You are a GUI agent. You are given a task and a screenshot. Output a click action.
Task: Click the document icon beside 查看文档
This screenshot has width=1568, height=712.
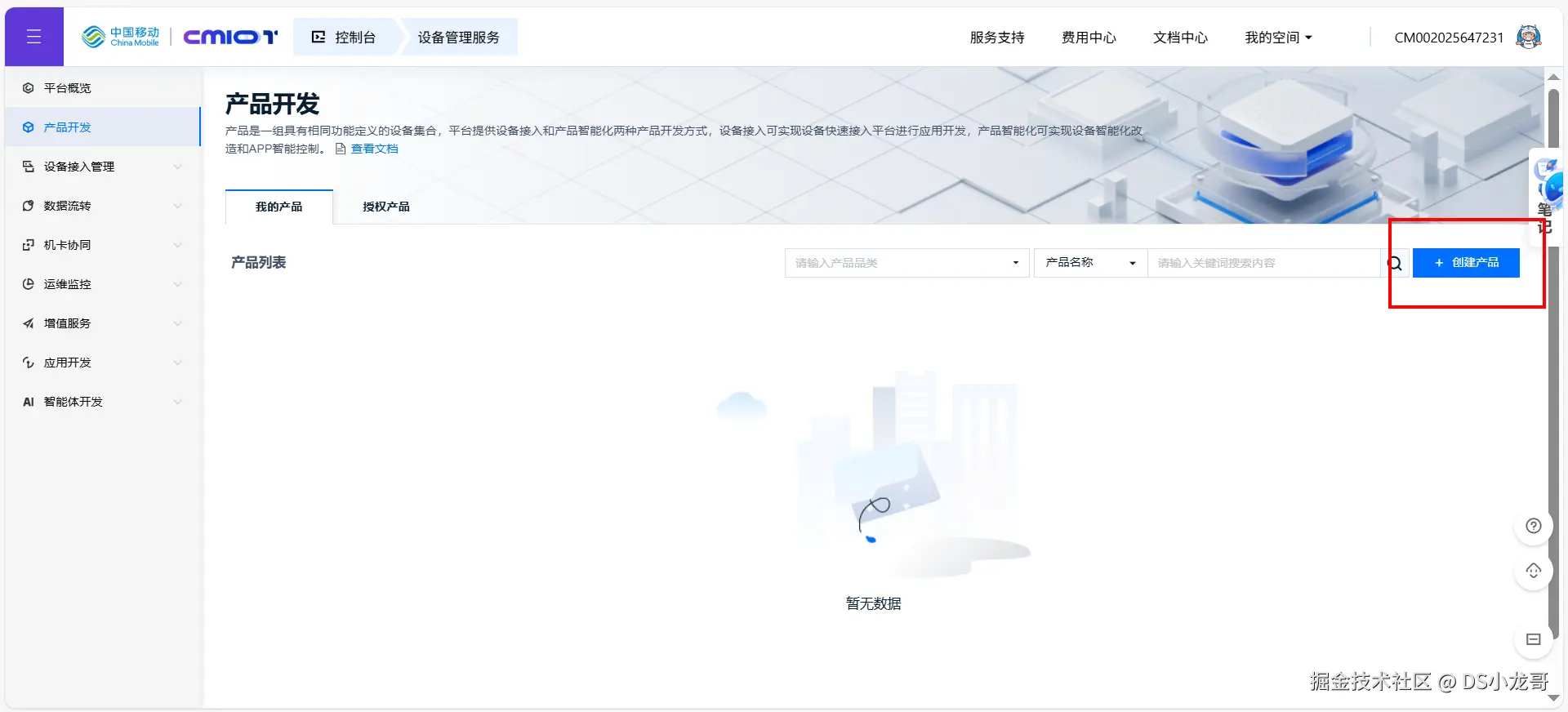(341, 149)
